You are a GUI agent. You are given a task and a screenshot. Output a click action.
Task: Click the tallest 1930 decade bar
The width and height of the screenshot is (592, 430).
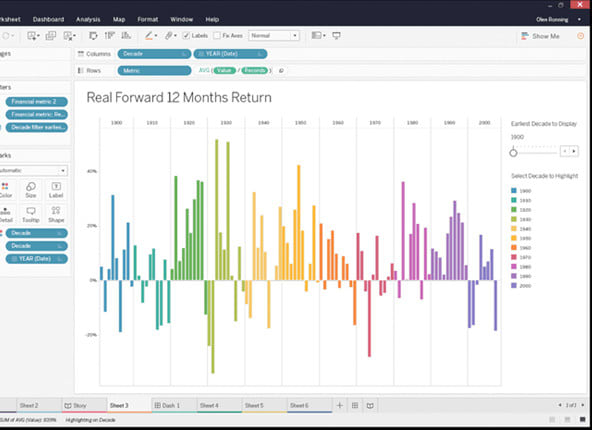(x=217, y=210)
